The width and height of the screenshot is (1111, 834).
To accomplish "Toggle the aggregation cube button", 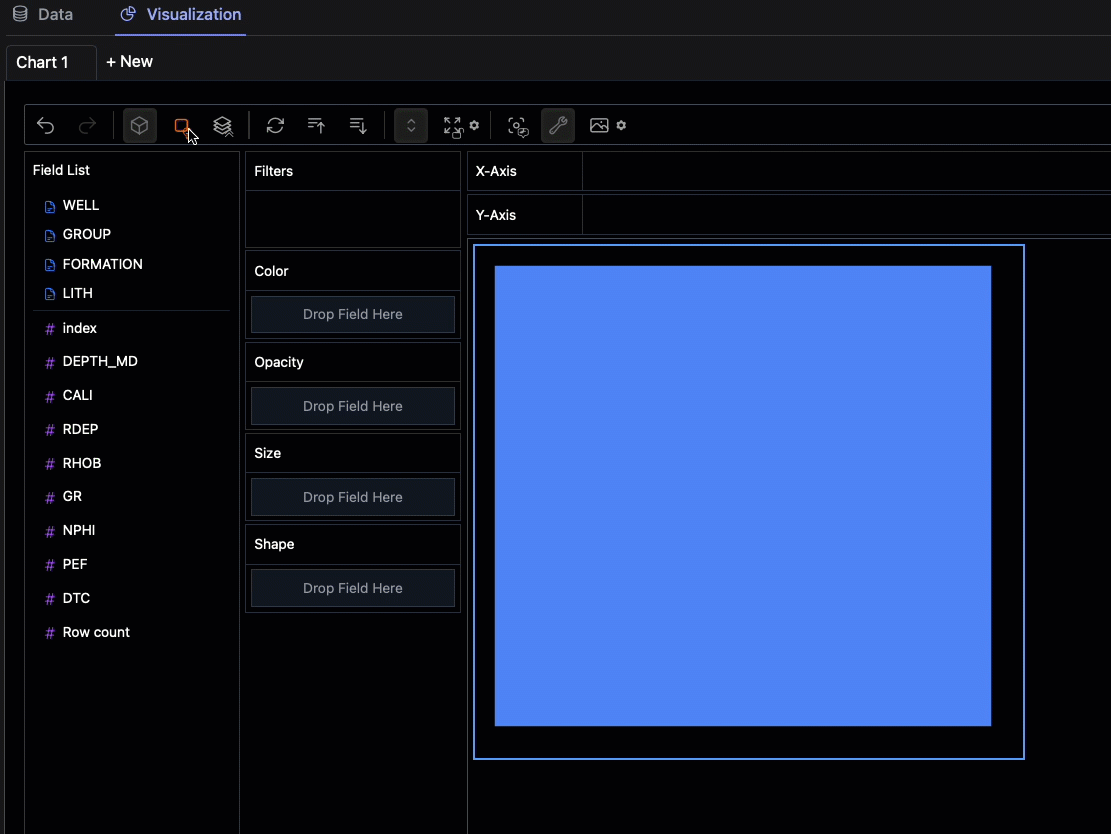I will (x=140, y=126).
